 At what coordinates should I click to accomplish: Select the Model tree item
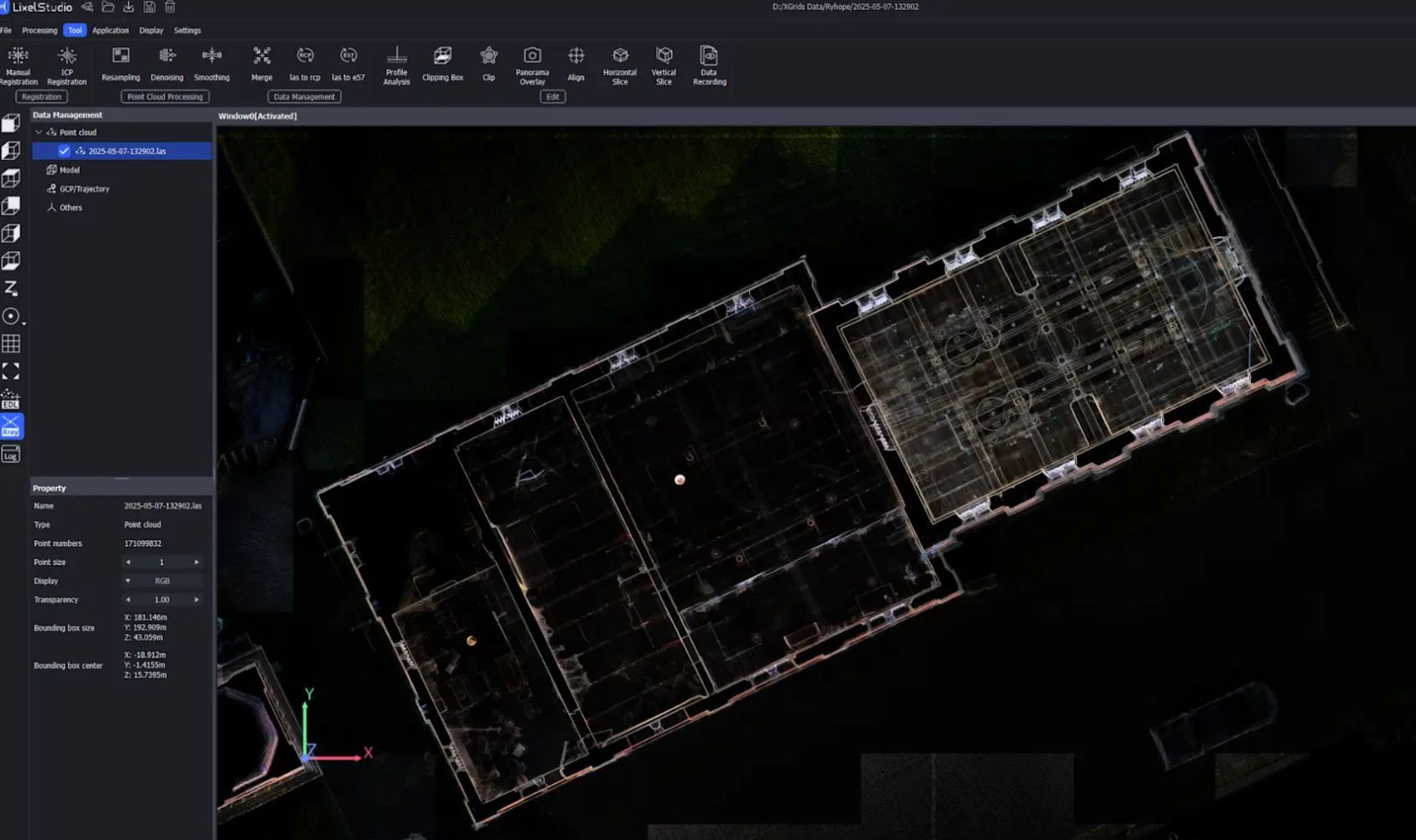(70, 170)
